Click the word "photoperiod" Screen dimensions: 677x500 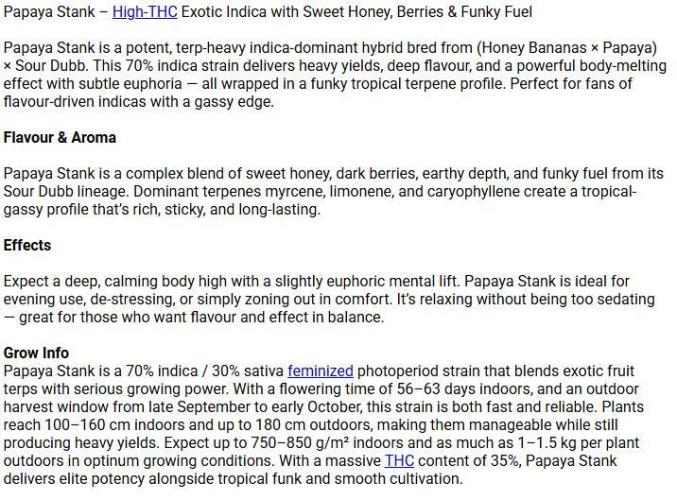coord(399,371)
